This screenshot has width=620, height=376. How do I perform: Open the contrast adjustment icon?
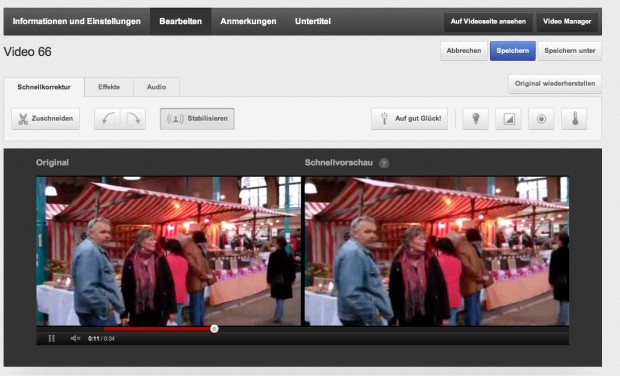click(508, 119)
